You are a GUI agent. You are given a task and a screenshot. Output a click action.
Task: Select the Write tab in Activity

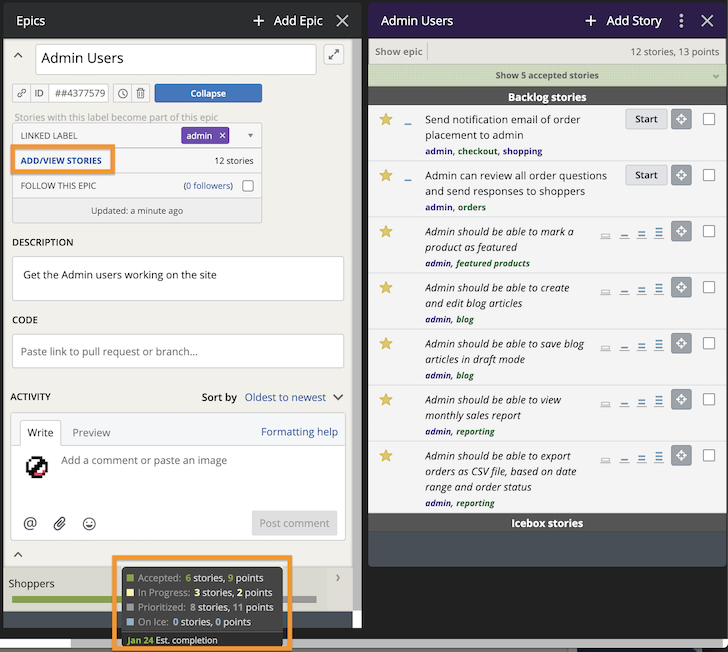pyautogui.click(x=40, y=432)
